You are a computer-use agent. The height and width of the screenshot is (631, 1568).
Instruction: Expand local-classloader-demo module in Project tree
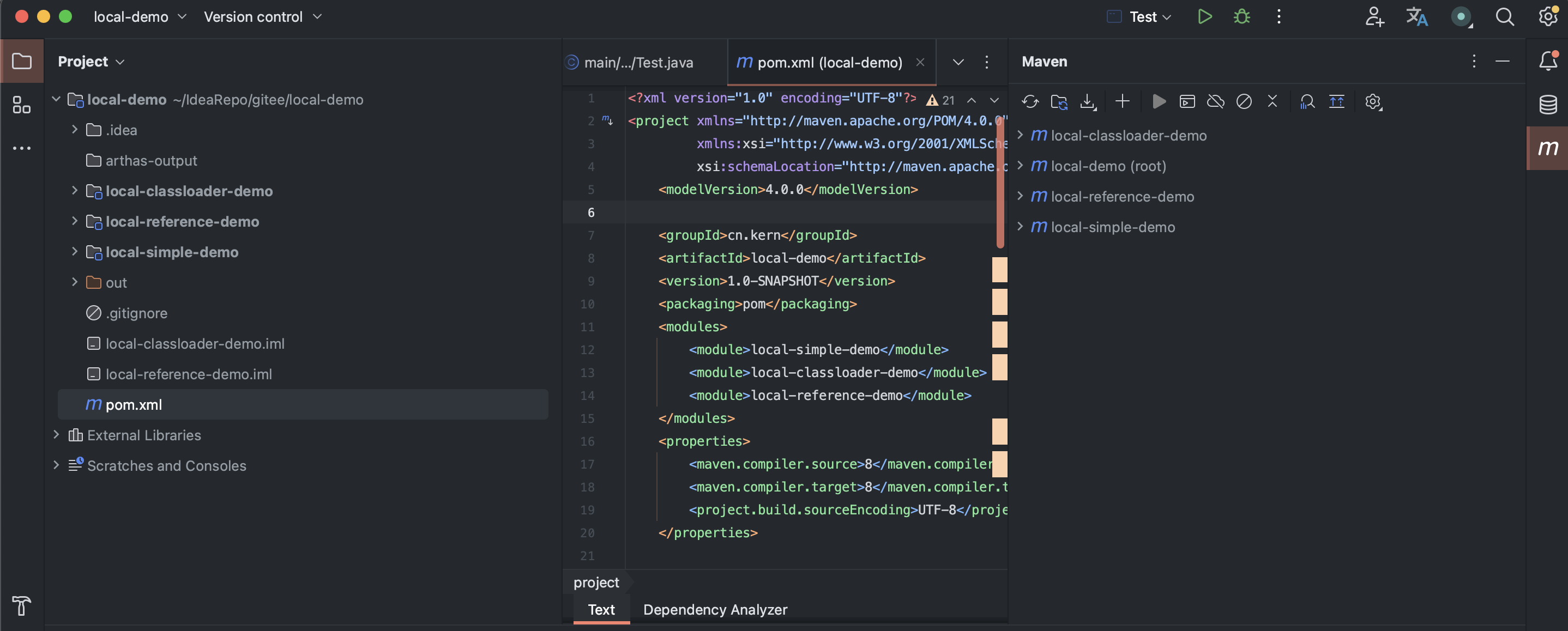pyautogui.click(x=74, y=190)
